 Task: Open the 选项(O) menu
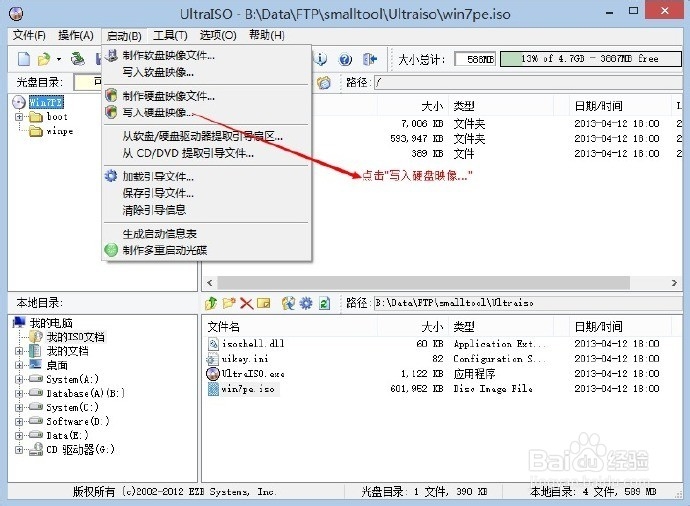click(x=218, y=35)
